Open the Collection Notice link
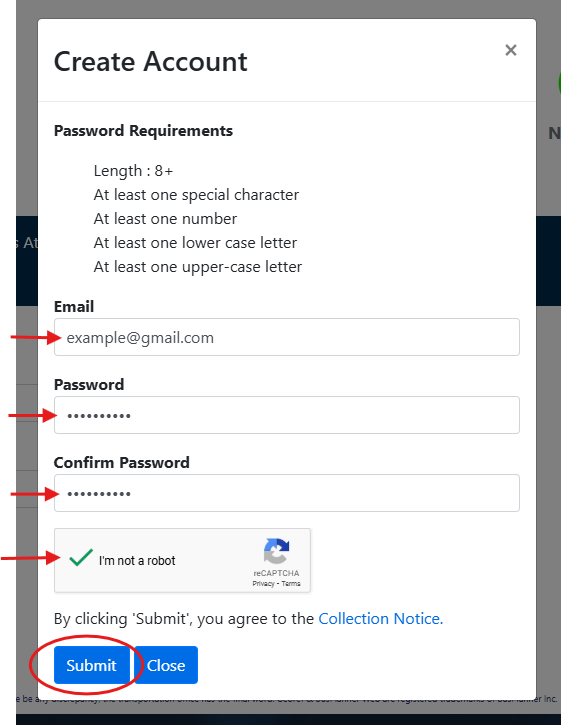The height and width of the screenshot is (725, 561). coord(381,619)
